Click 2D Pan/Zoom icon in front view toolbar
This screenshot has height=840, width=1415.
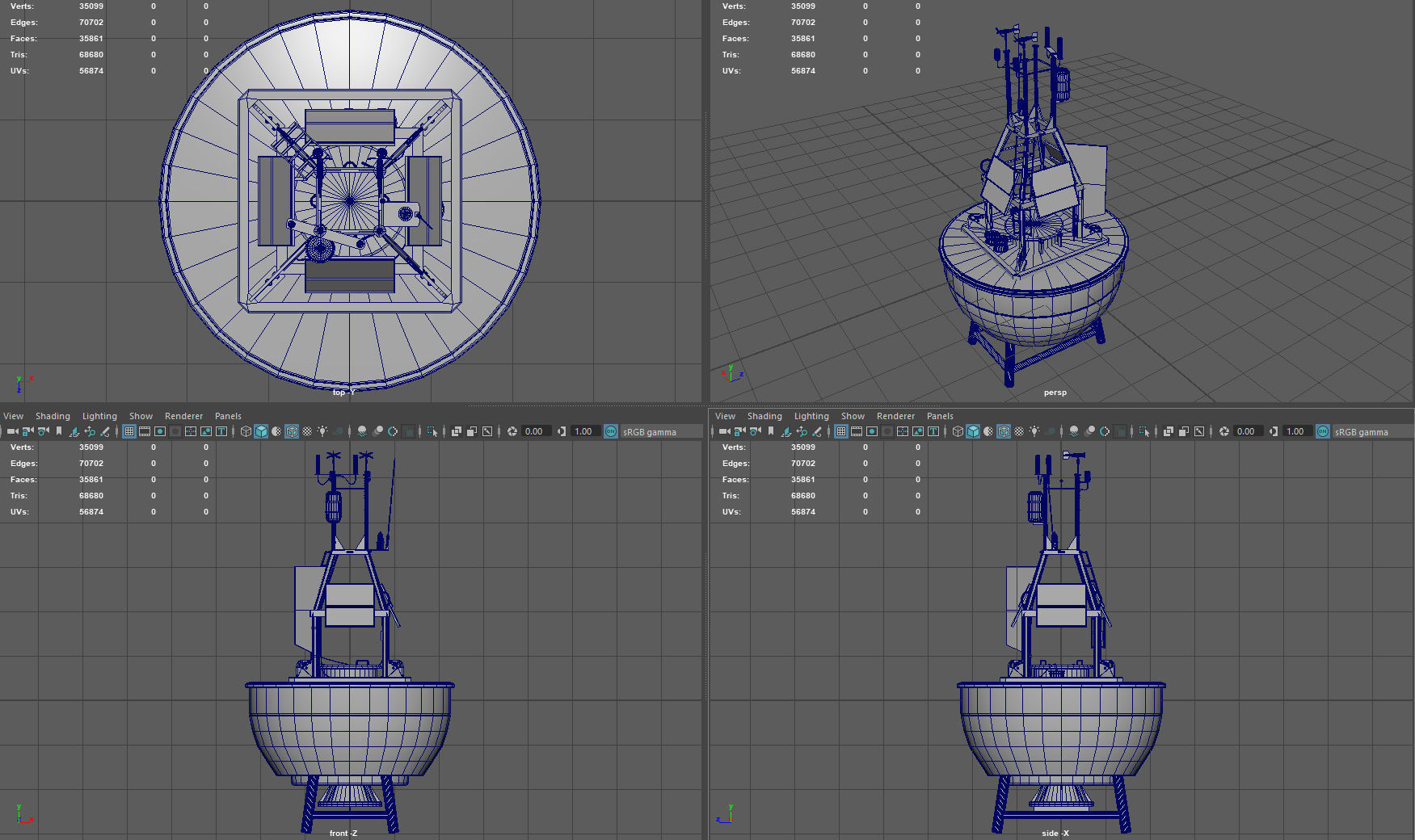[x=90, y=431]
